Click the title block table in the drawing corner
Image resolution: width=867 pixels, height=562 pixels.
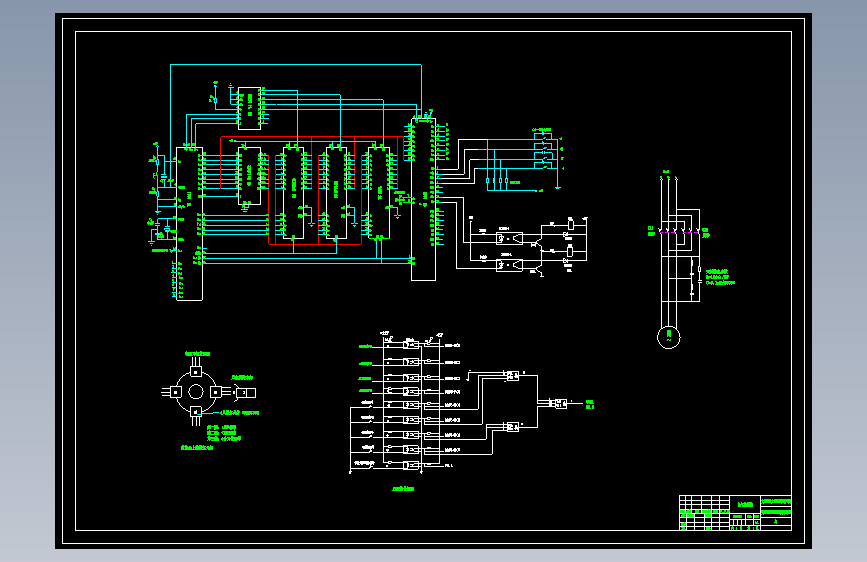point(735,513)
